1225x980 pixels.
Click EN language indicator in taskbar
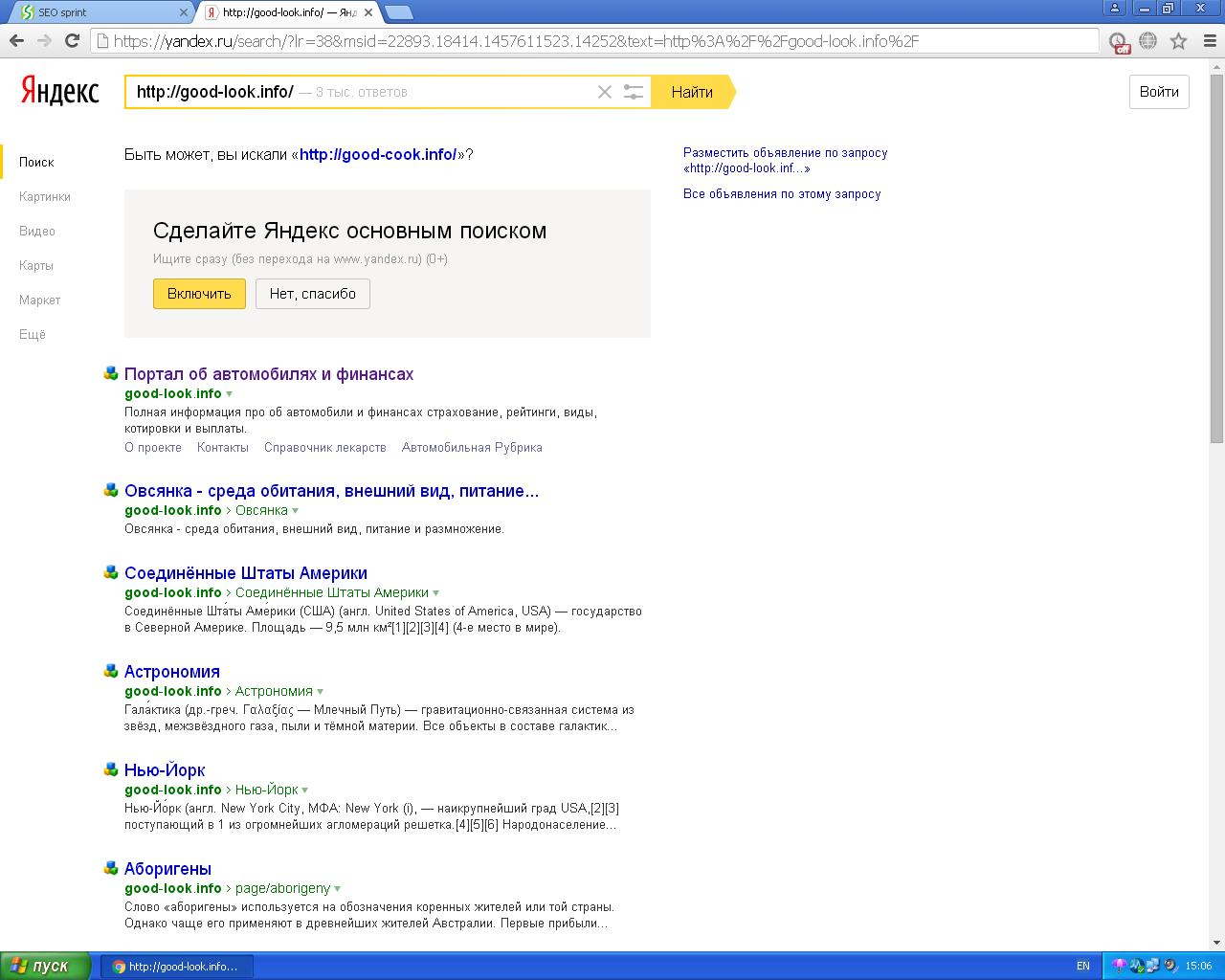click(x=1083, y=967)
